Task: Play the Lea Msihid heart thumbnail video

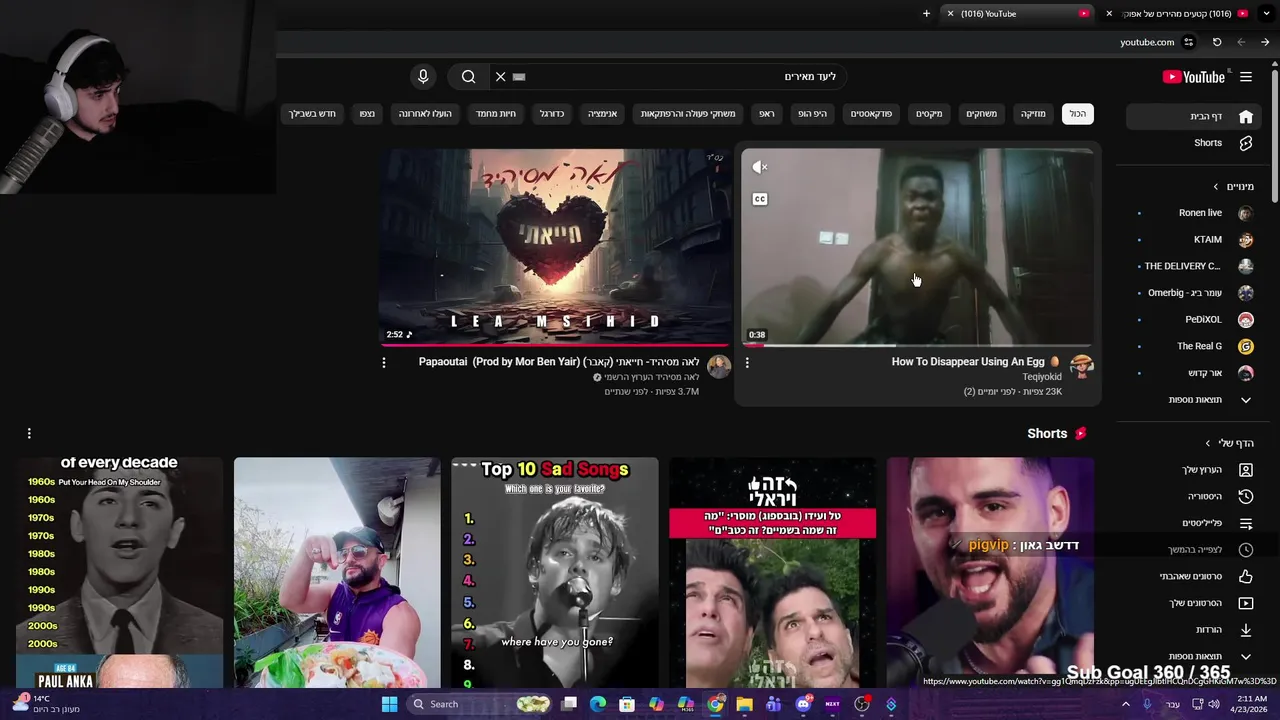Action: pos(555,247)
